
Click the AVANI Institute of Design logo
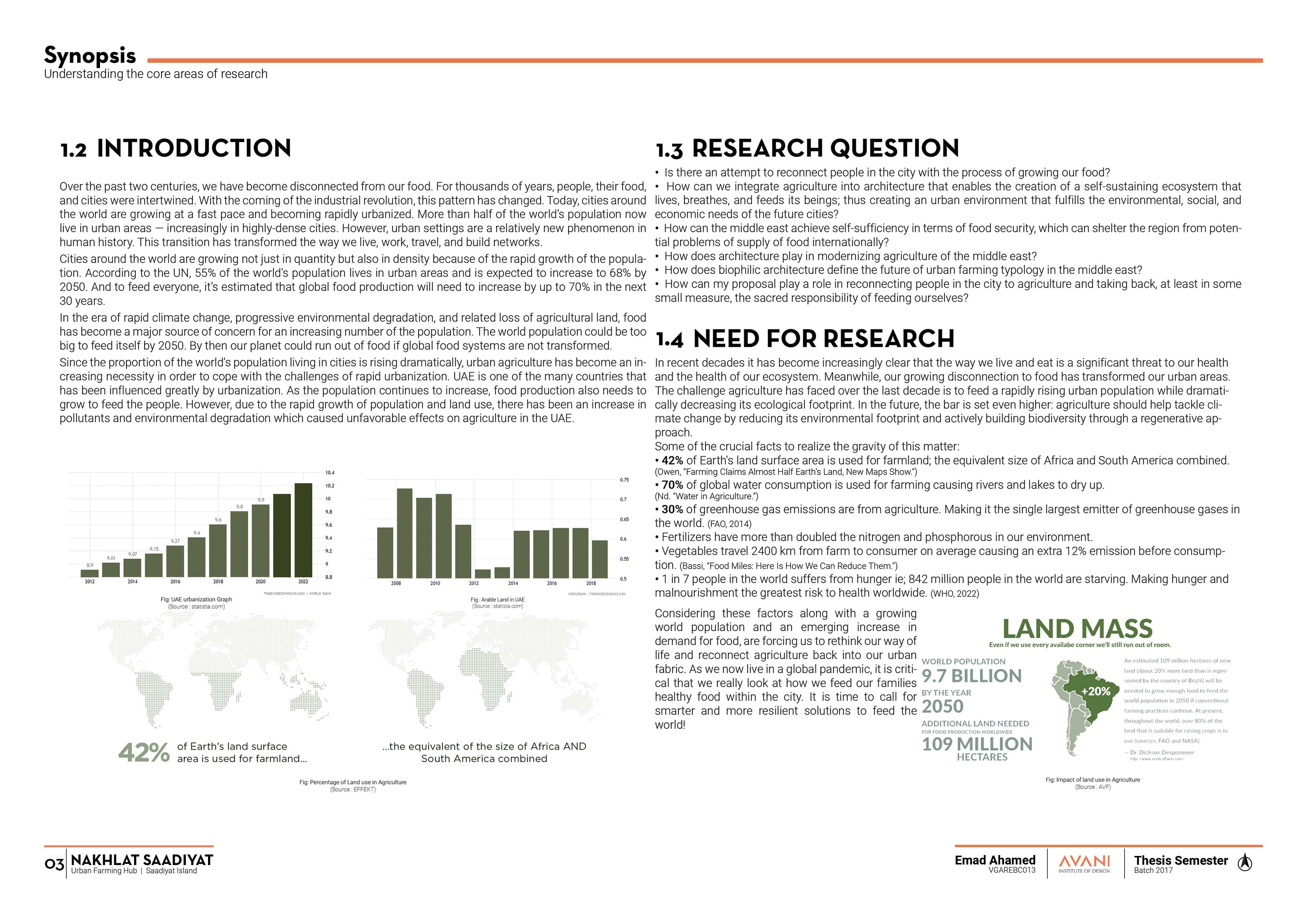pyautogui.click(x=1084, y=864)
